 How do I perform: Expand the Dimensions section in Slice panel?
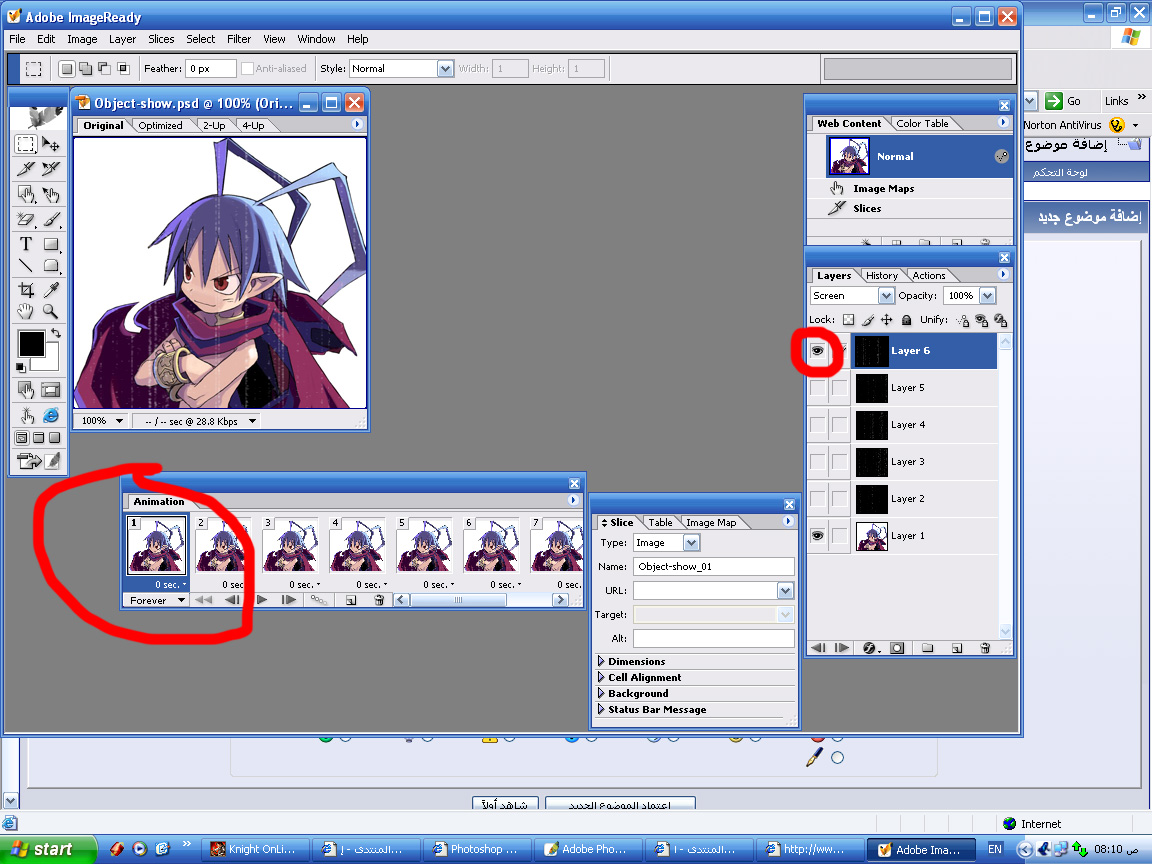(602, 661)
